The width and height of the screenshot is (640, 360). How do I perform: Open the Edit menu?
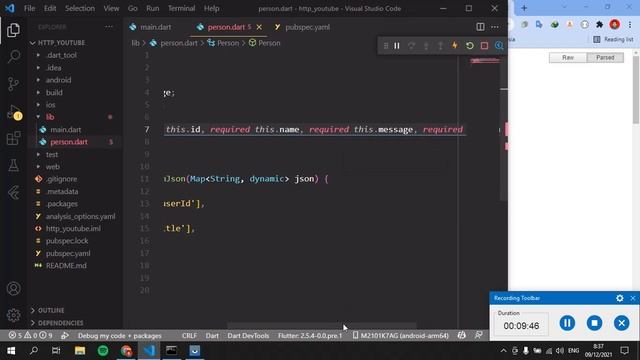(x=50, y=8)
